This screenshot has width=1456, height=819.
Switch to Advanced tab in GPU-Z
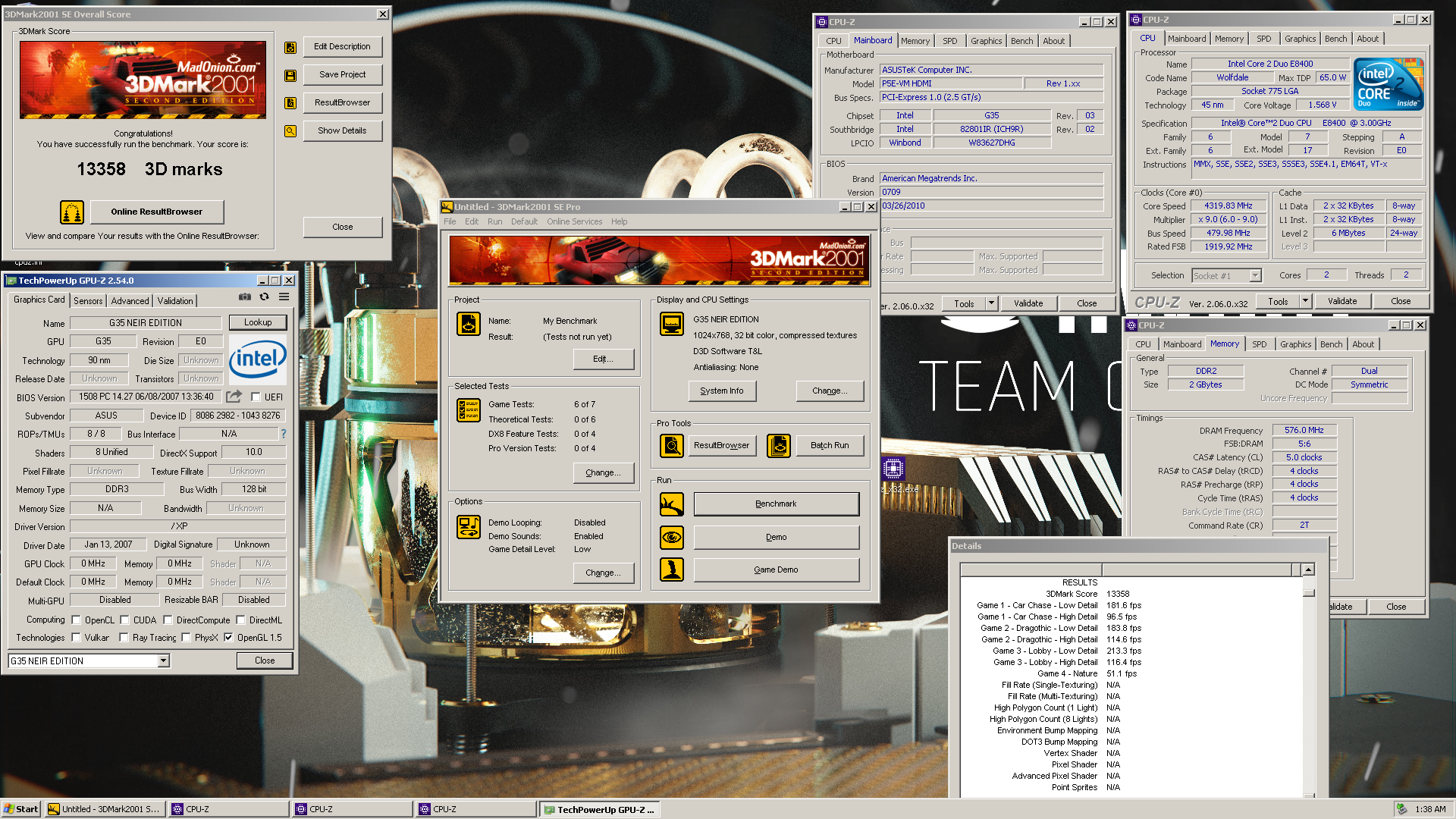130,301
